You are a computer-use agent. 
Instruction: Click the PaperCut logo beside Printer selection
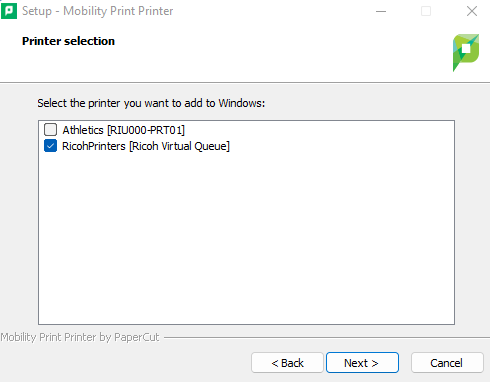466,52
